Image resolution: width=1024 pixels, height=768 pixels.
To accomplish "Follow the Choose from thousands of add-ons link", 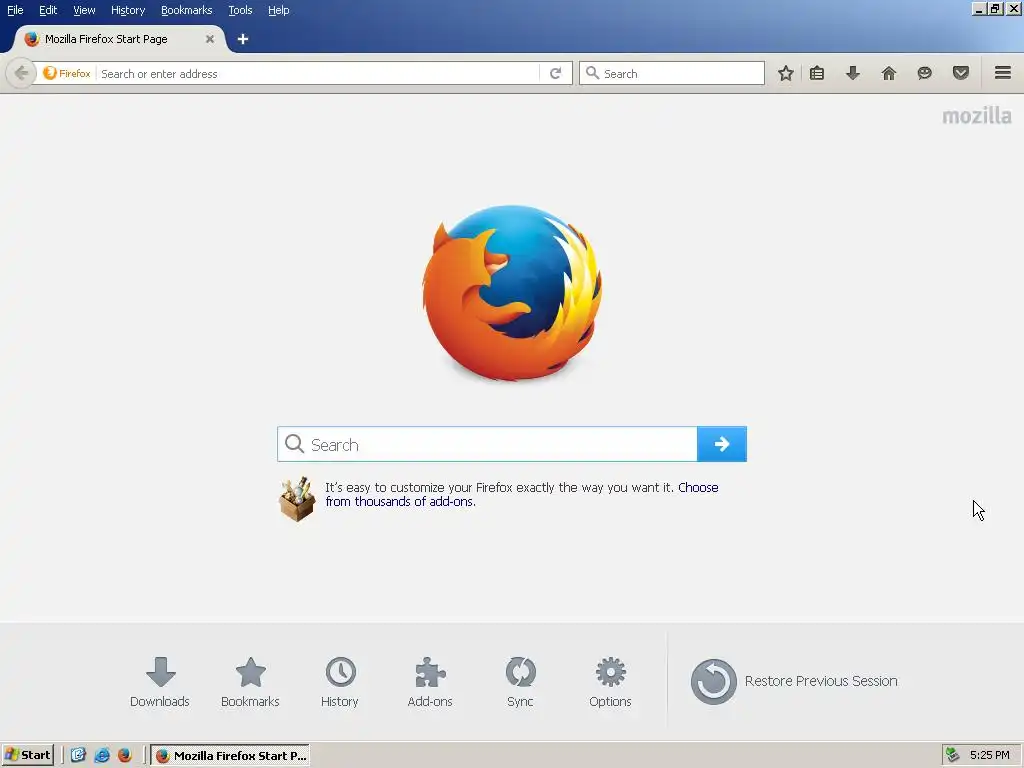I will click(x=522, y=494).
